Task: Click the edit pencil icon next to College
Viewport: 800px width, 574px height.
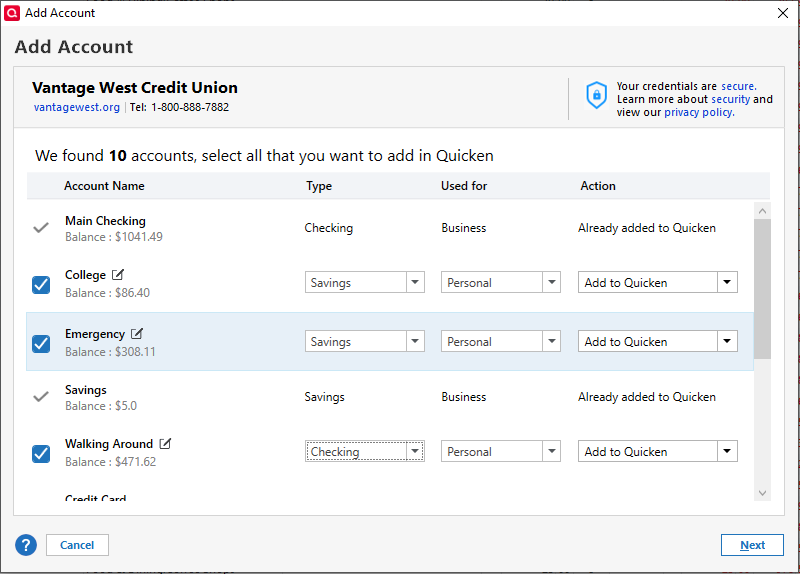Action: [118, 275]
